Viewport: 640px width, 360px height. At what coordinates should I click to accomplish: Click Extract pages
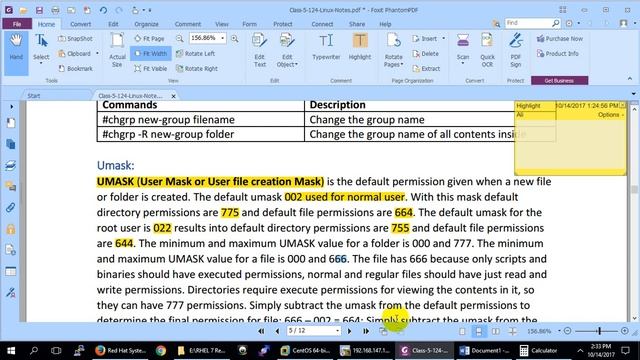[x=426, y=69]
